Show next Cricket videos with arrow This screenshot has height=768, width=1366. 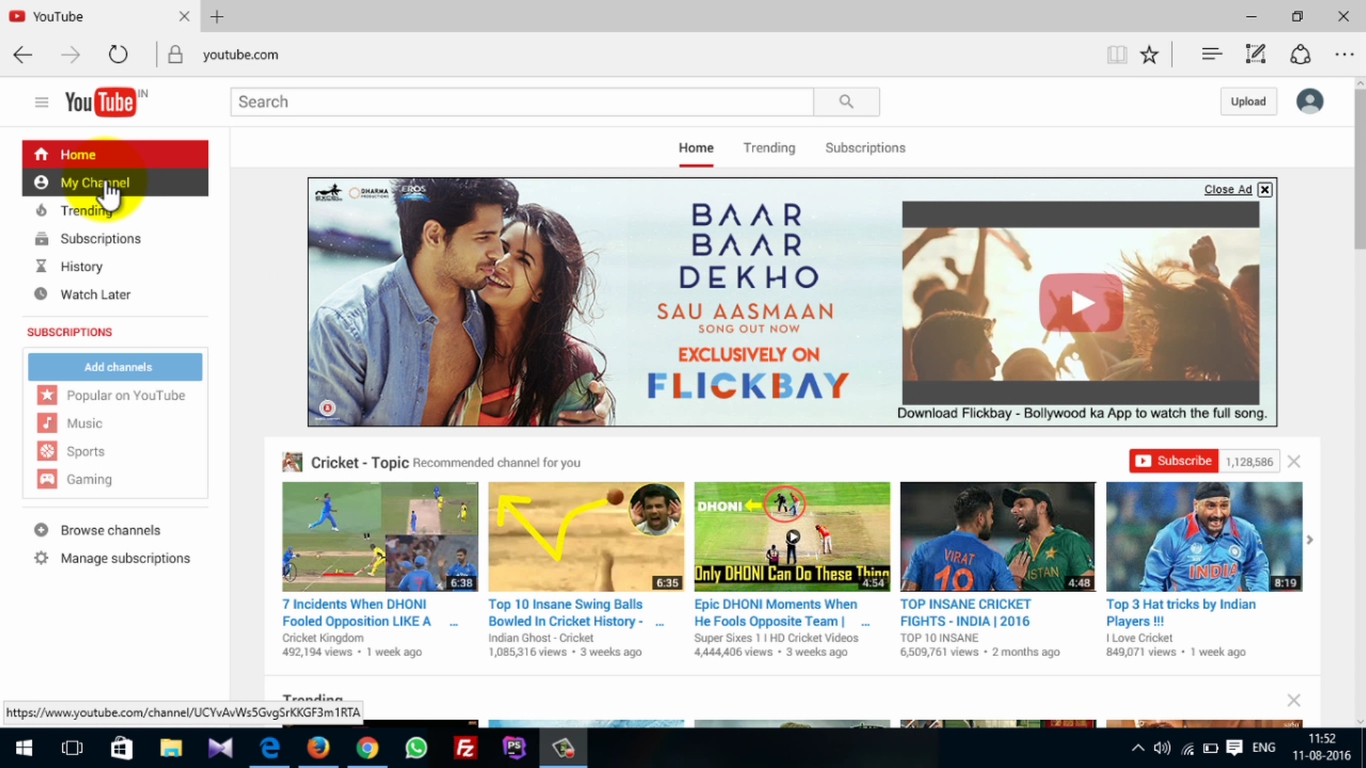[x=1310, y=540]
